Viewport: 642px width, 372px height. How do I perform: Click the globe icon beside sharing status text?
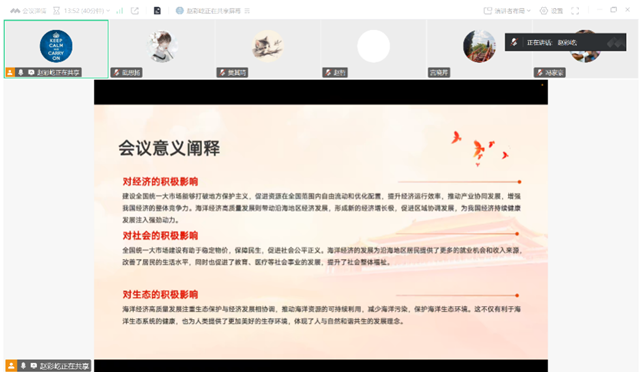pos(179,11)
